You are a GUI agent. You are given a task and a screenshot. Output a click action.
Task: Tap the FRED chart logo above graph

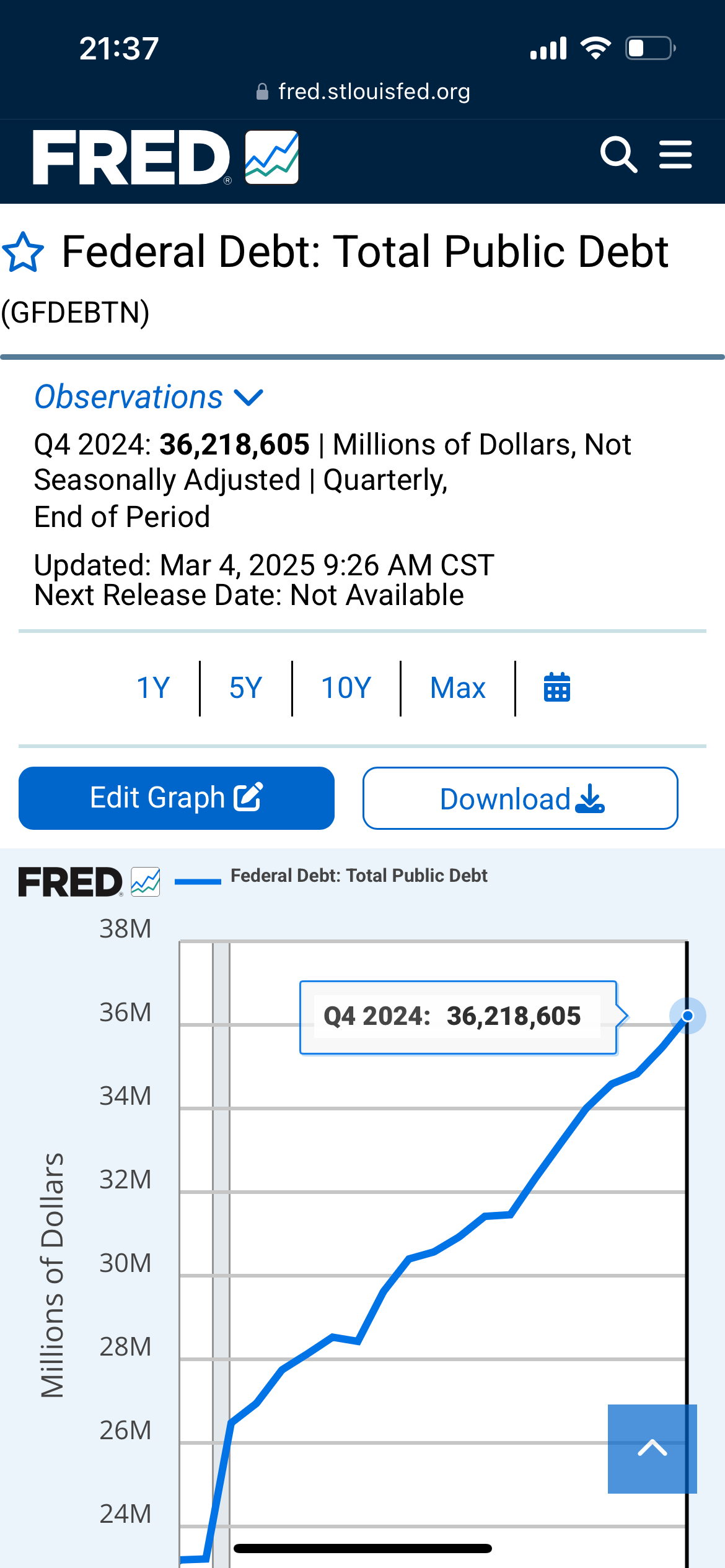(89, 882)
